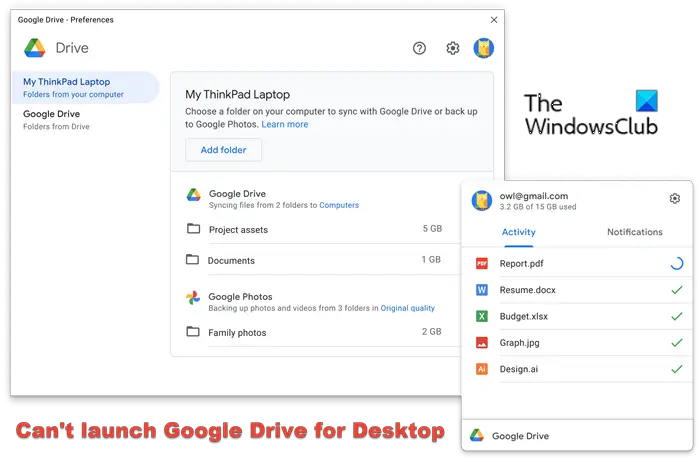The height and width of the screenshot is (459, 698).
Task: Click the PDF icon beside Report.pdf
Action: (x=482, y=264)
